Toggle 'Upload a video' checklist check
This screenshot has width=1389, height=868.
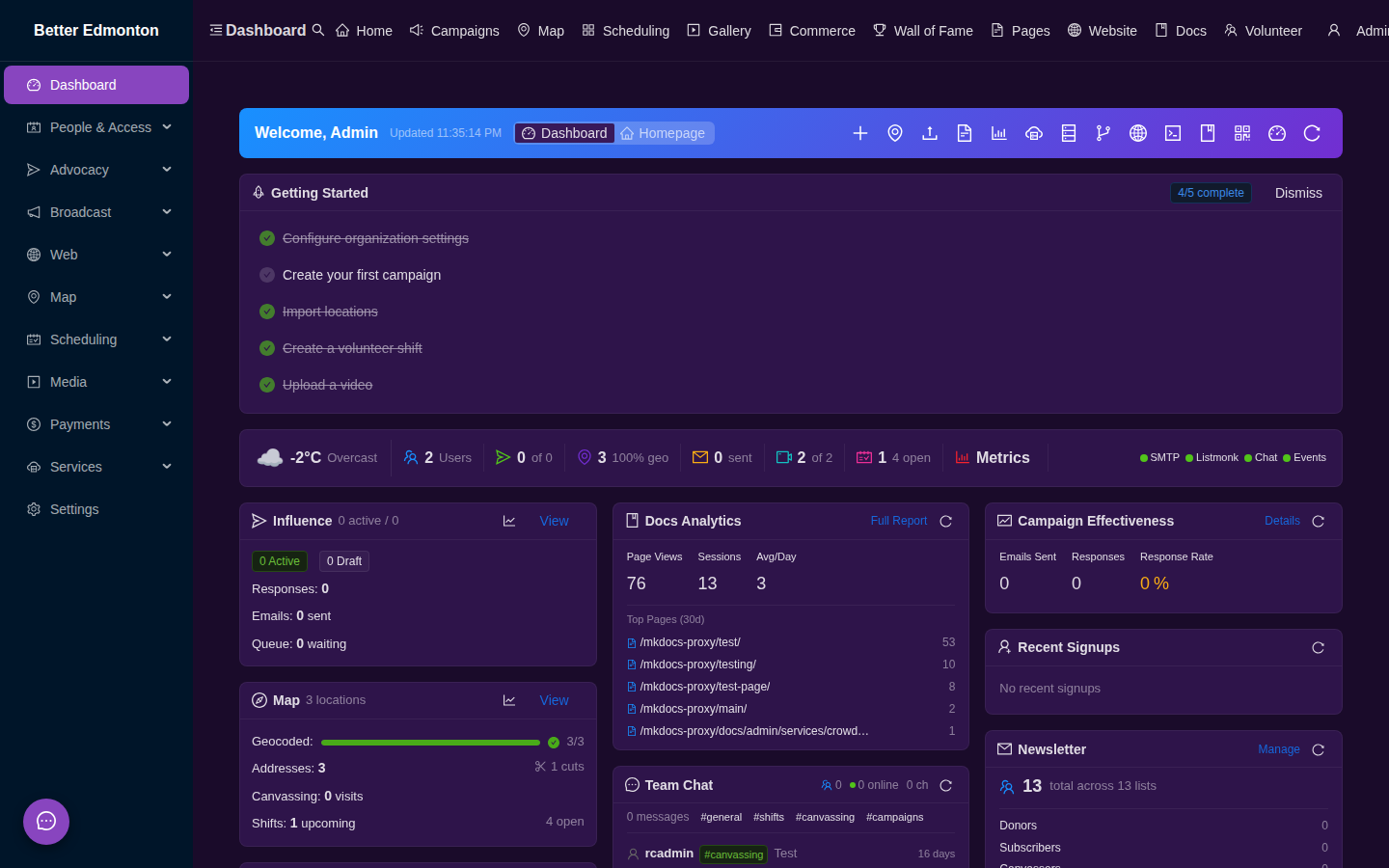(x=267, y=385)
